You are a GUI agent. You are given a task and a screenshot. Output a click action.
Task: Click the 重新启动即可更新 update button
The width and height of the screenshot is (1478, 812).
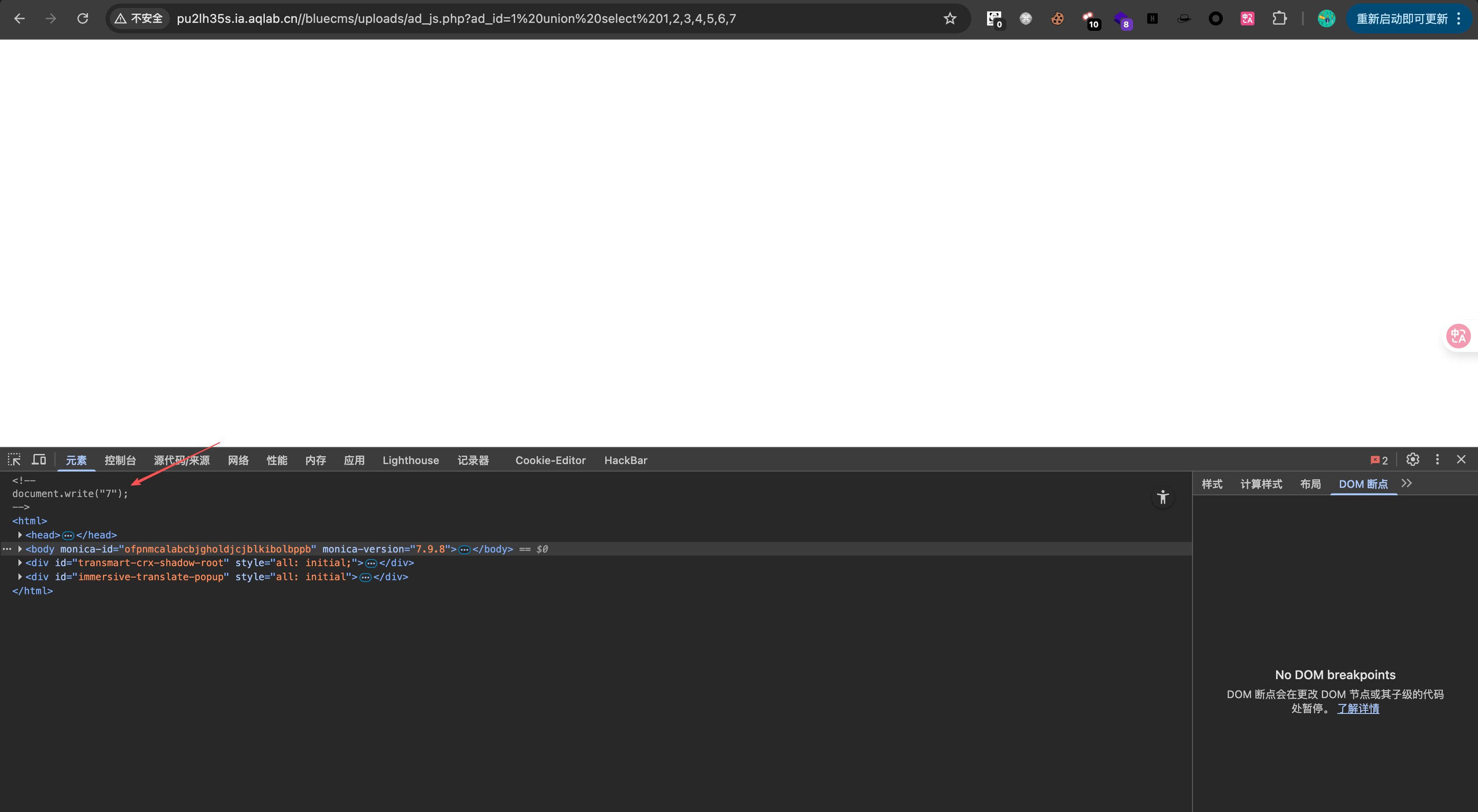click(1402, 19)
